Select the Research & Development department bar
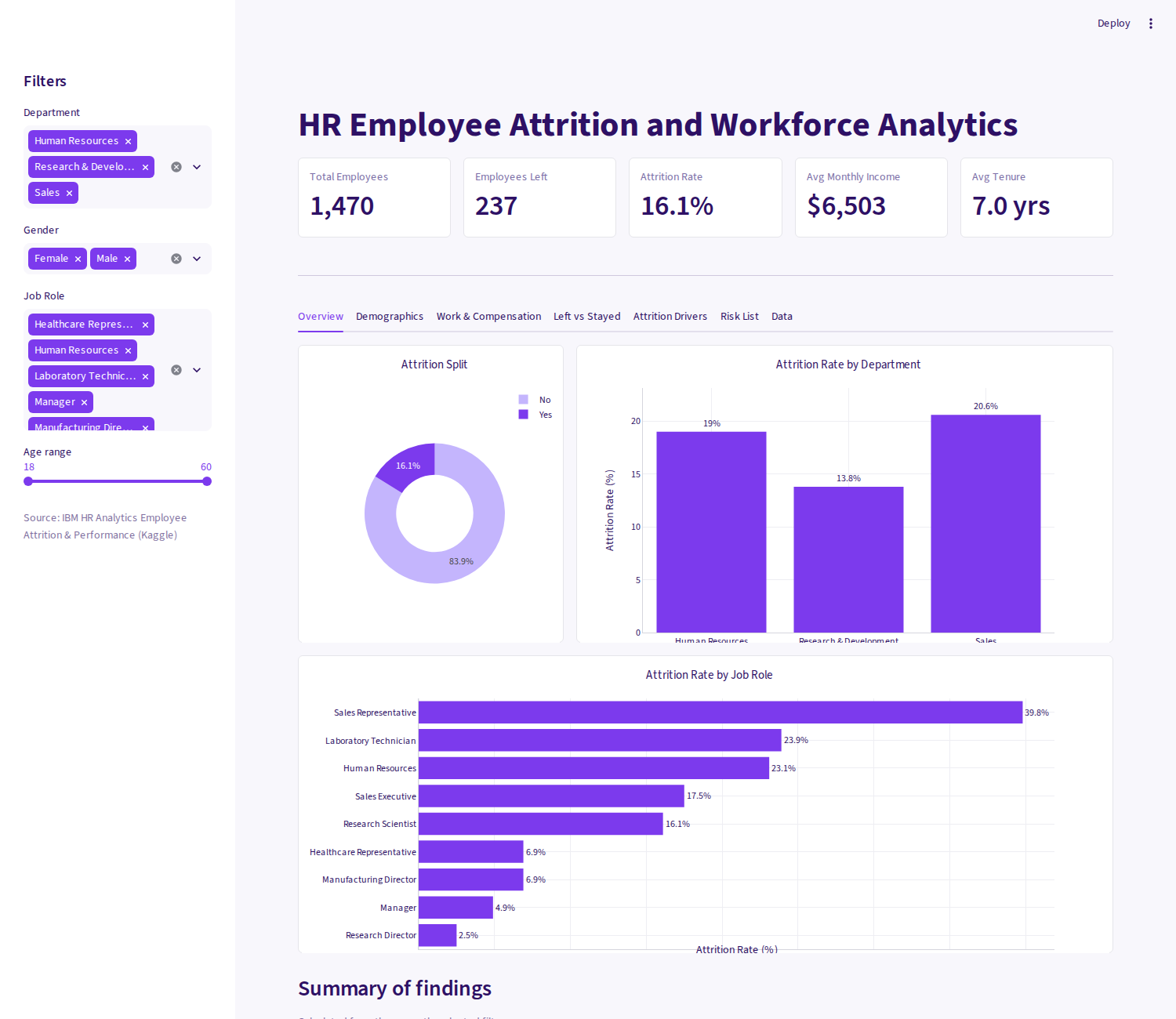 [x=848, y=560]
